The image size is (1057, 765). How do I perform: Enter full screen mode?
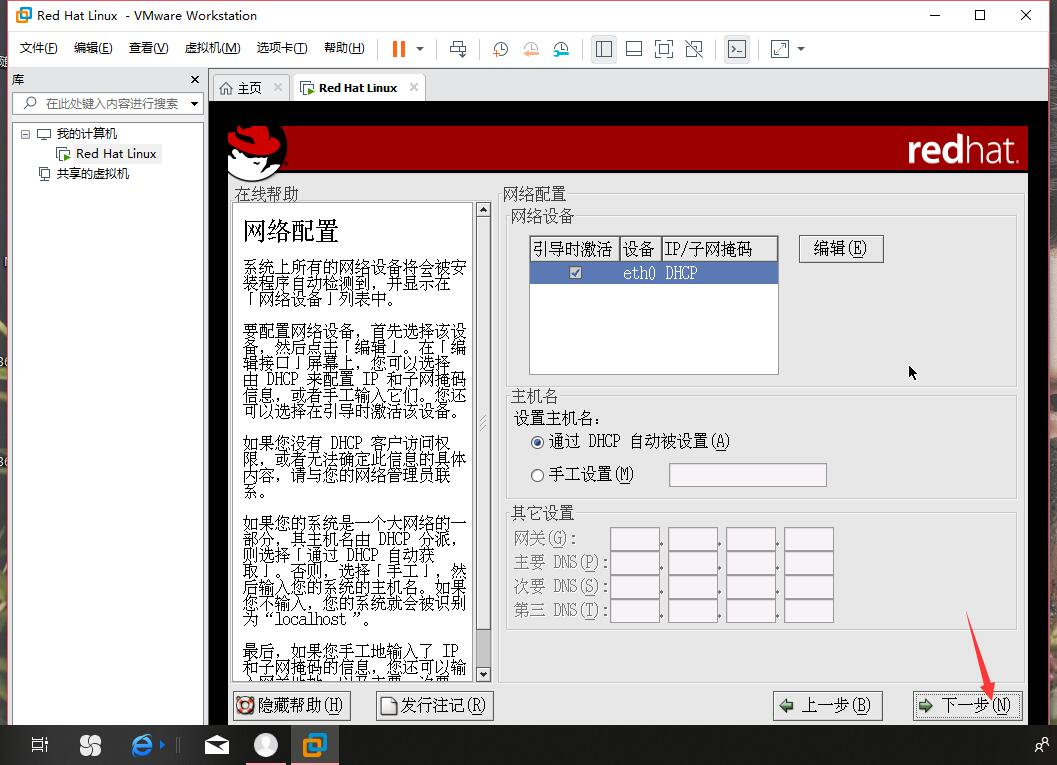(663, 49)
